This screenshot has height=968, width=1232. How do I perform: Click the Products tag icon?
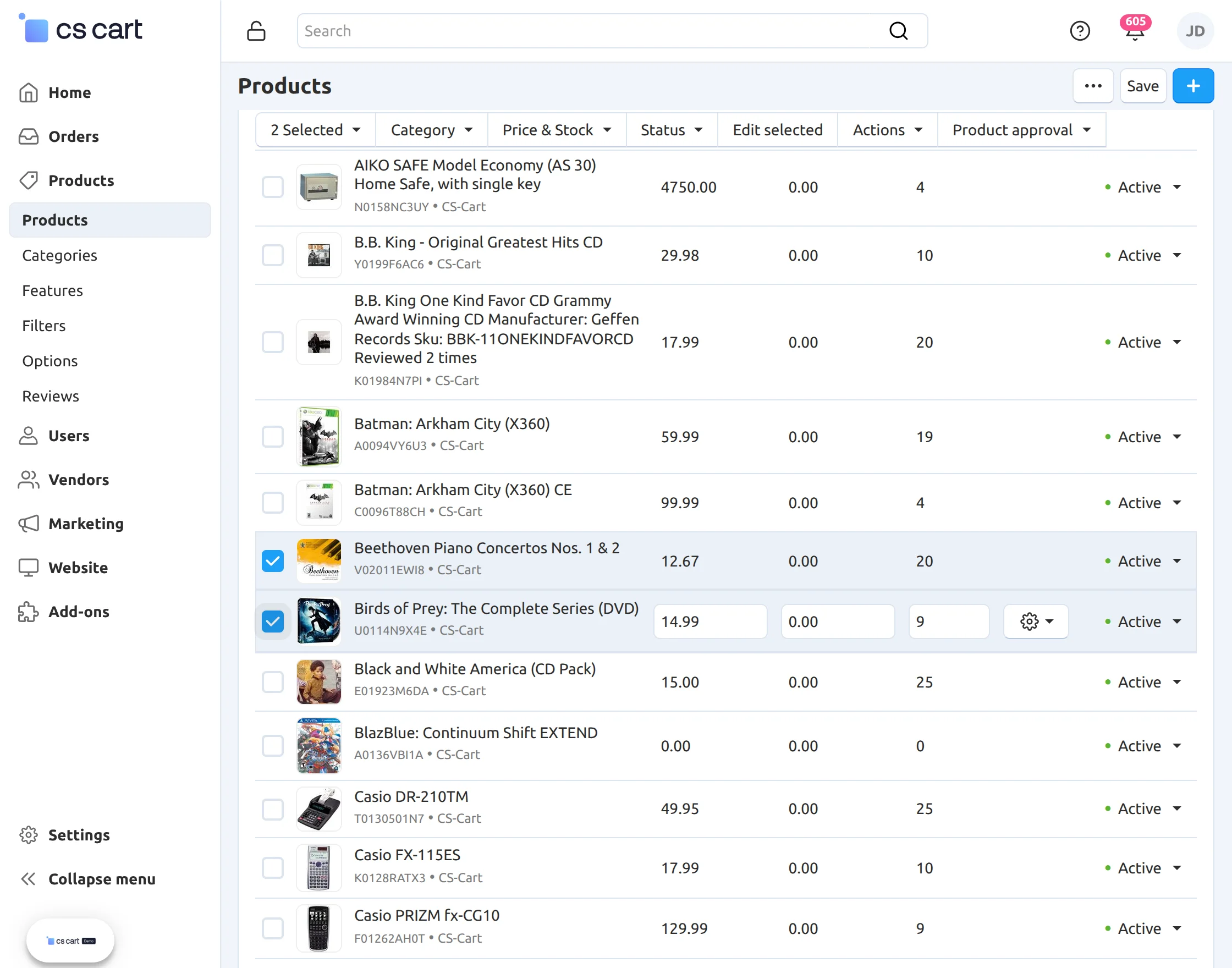[x=29, y=180]
